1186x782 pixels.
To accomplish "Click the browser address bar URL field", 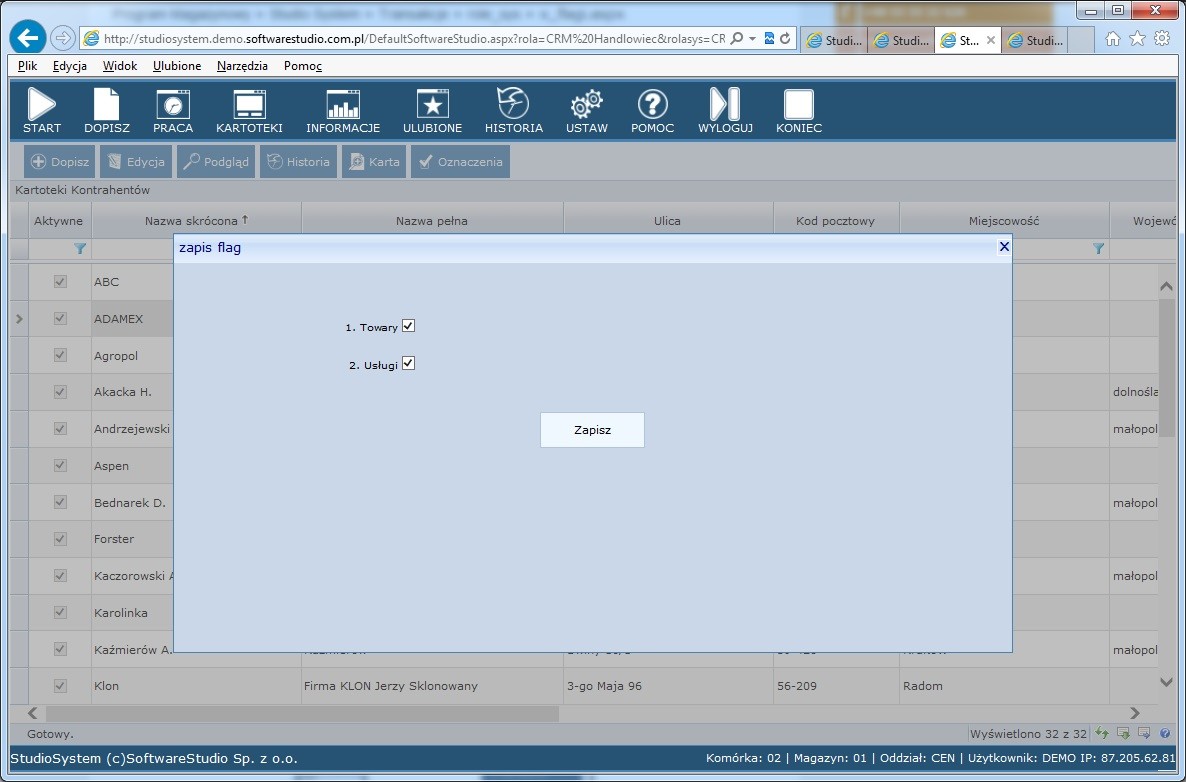I will click(x=412, y=39).
